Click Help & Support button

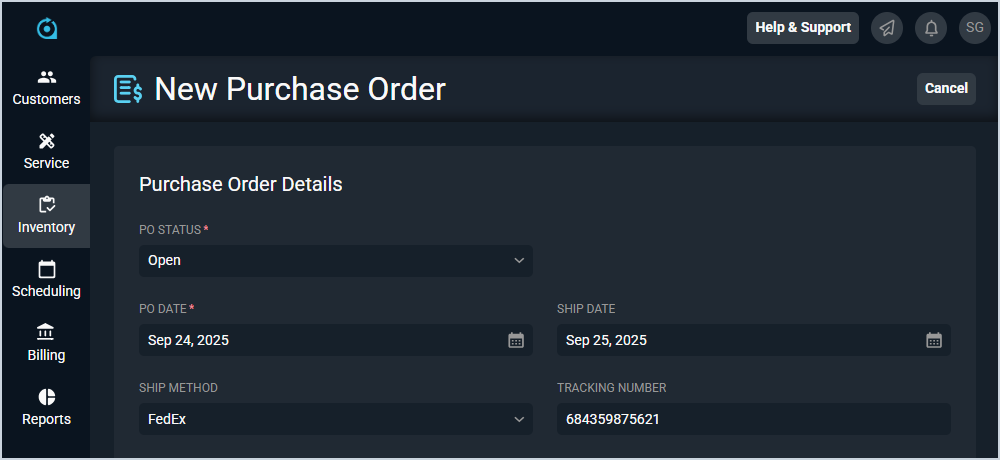(x=803, y=28)
